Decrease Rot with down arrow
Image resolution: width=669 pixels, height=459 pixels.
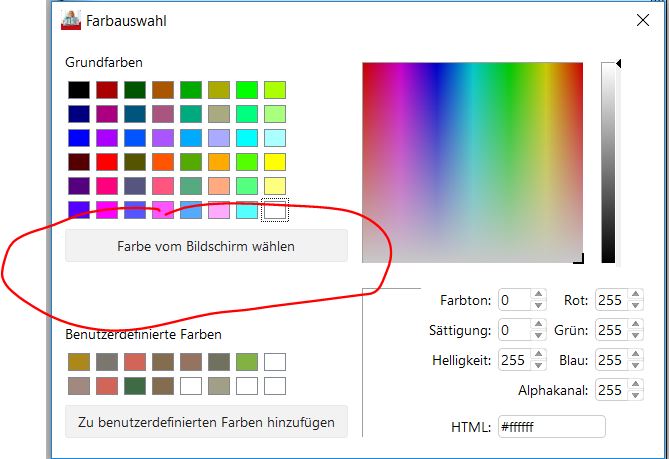[636, 305]
